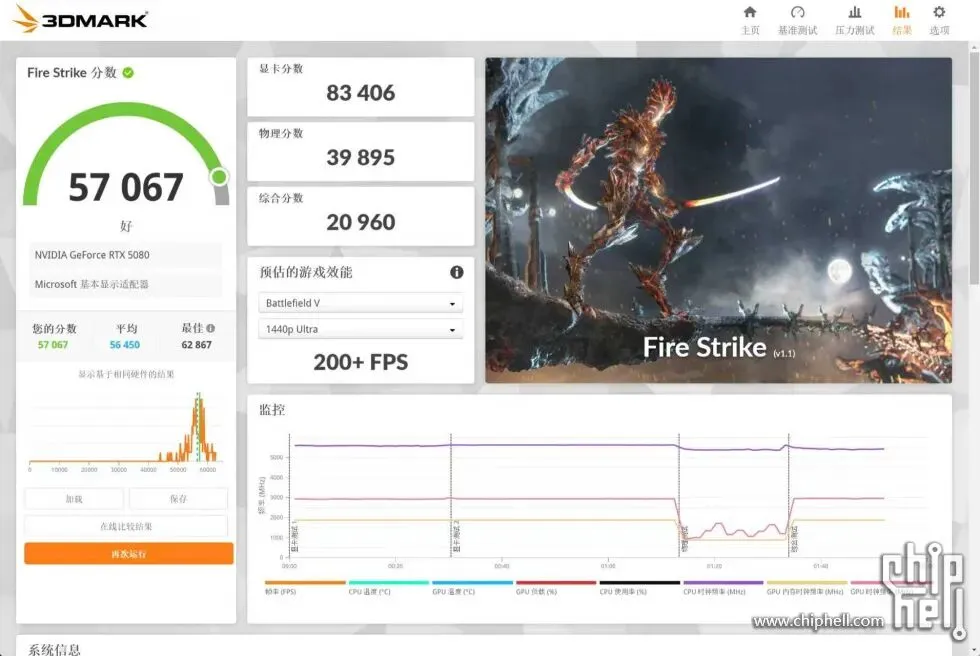Click the 物理分数 label
980x656 pixels.
pyautogui.click(x=281, y=133)
